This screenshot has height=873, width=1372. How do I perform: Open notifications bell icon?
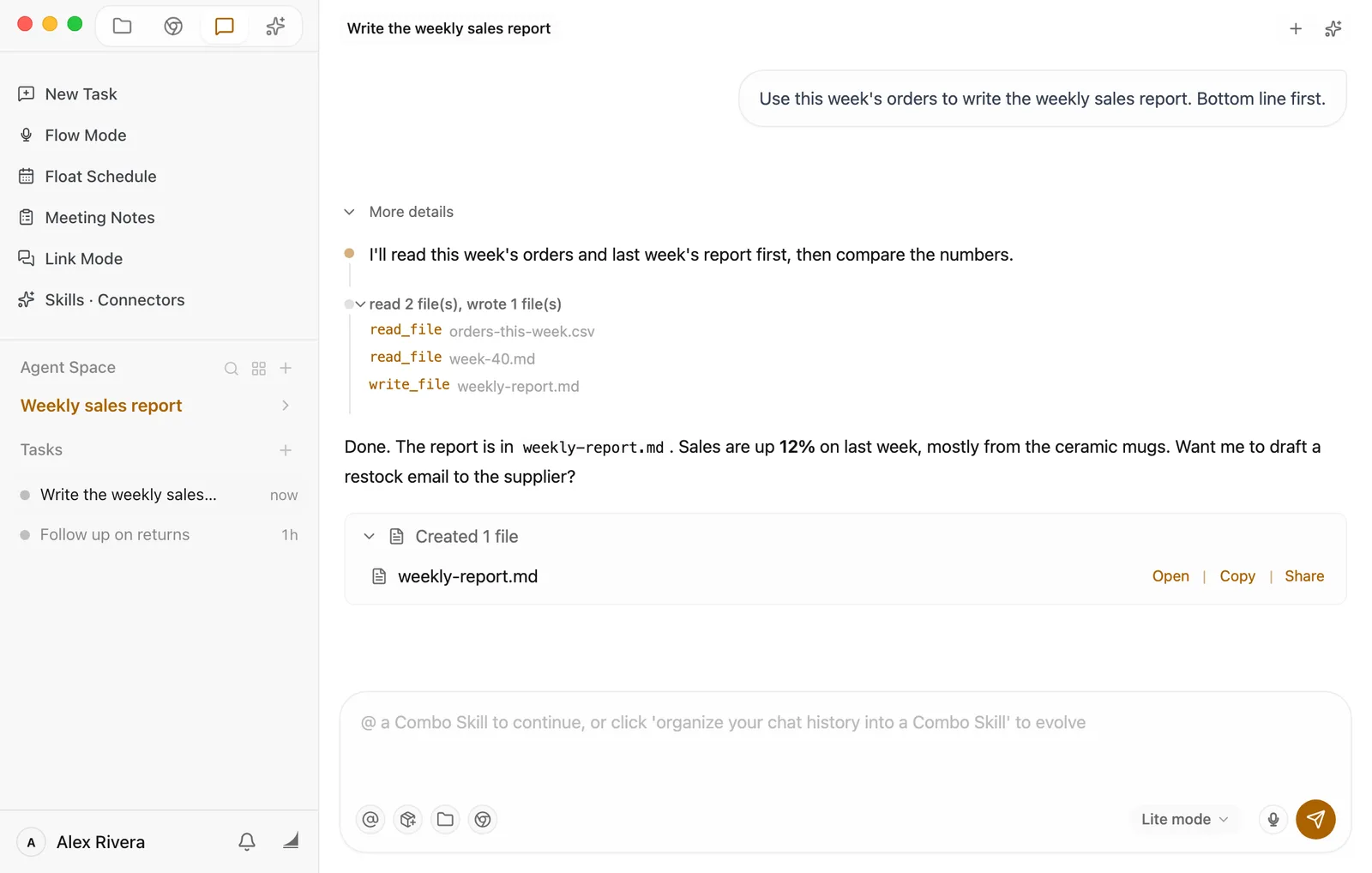[247, 842]
